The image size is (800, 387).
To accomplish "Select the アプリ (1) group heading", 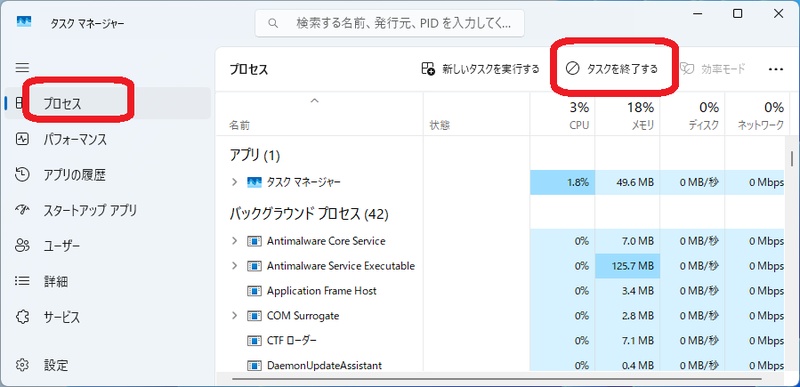I will [255, 156].
